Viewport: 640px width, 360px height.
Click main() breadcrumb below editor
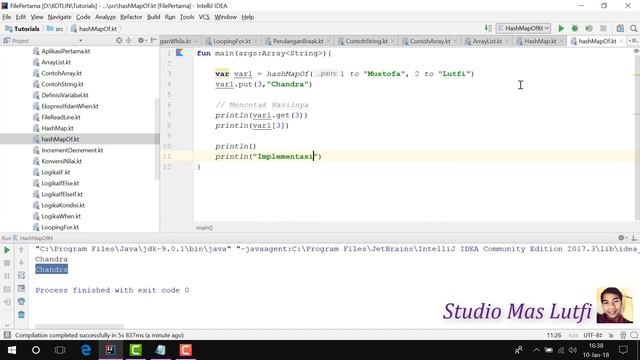click(x=204, y=228)
